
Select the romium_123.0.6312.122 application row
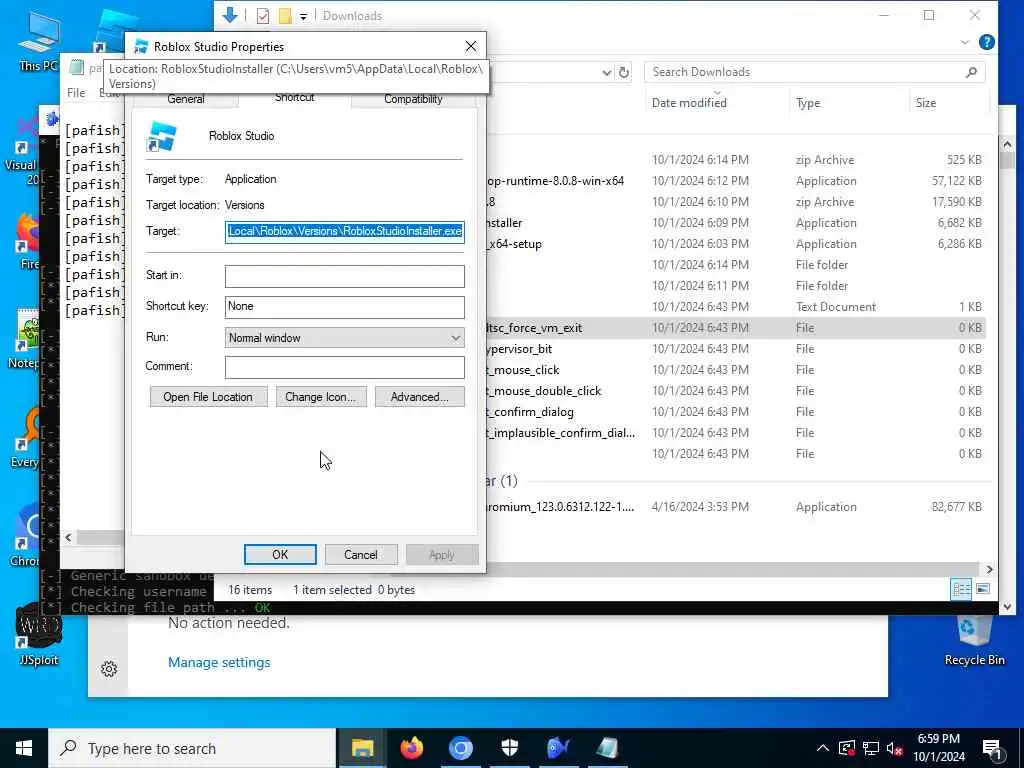point(735,507)
